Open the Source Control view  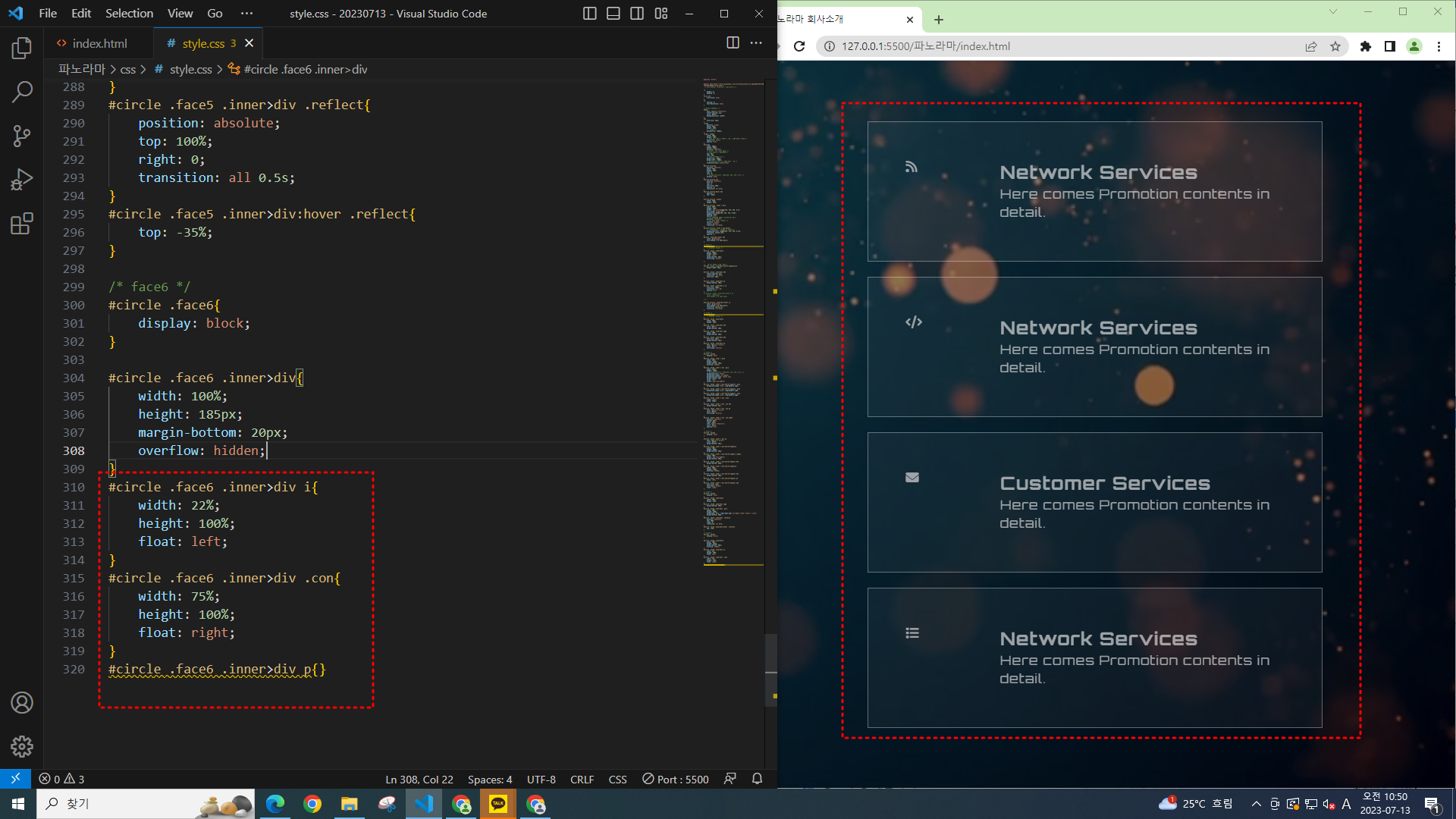[x=22, y=136]
